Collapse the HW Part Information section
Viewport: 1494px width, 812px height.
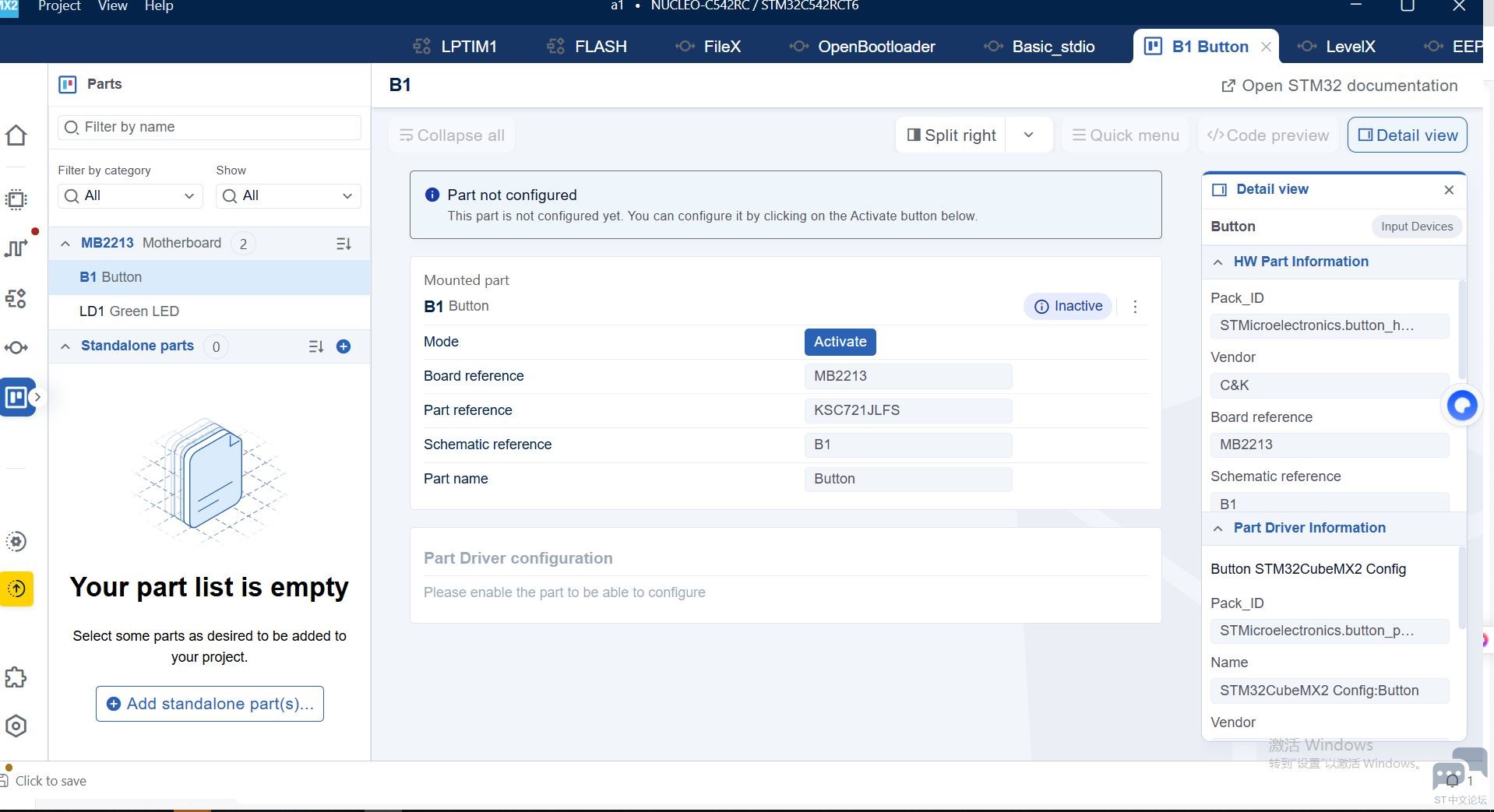coord(1218,262)
